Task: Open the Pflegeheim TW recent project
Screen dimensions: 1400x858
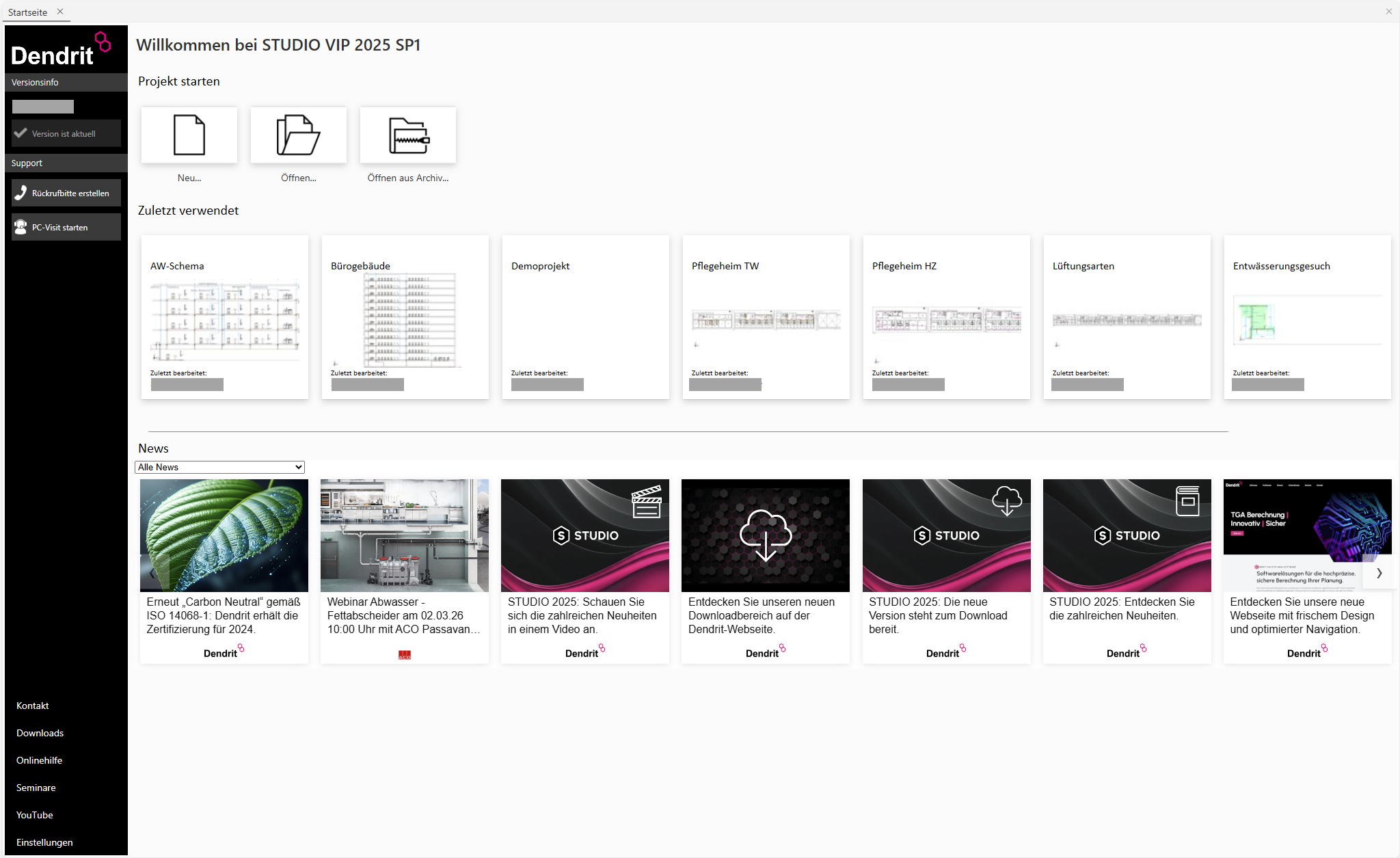Action: coord(766,317)
